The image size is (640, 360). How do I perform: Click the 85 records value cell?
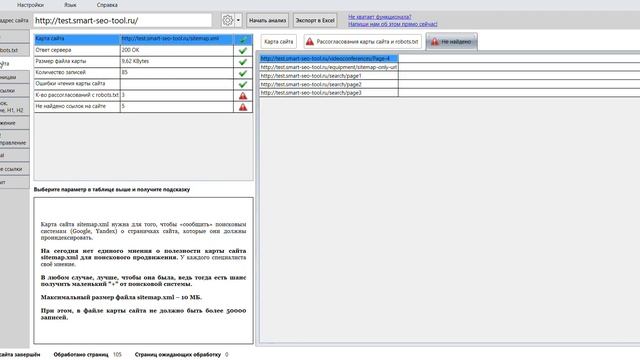point(177,73)
